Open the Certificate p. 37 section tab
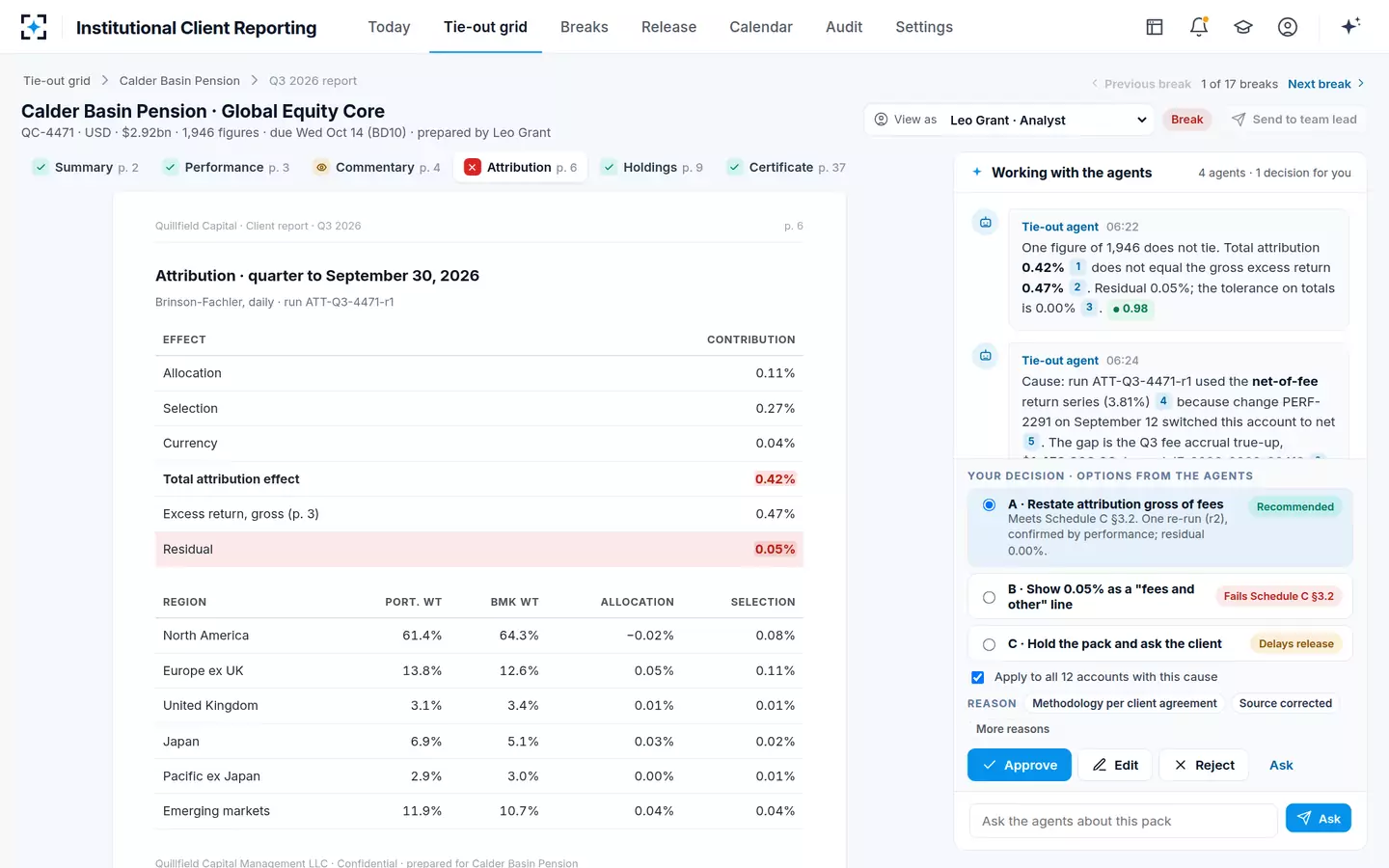This screenshot has height=868, width=1389. 786,167
